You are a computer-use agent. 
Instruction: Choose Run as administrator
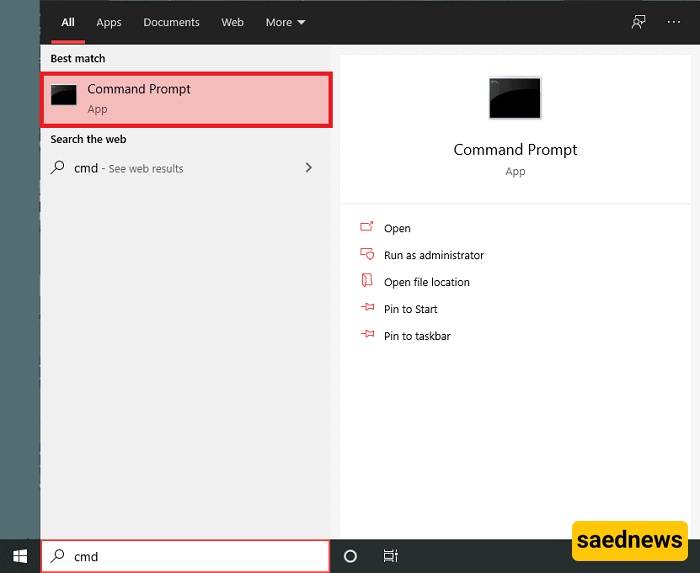[x=434, y=255]
